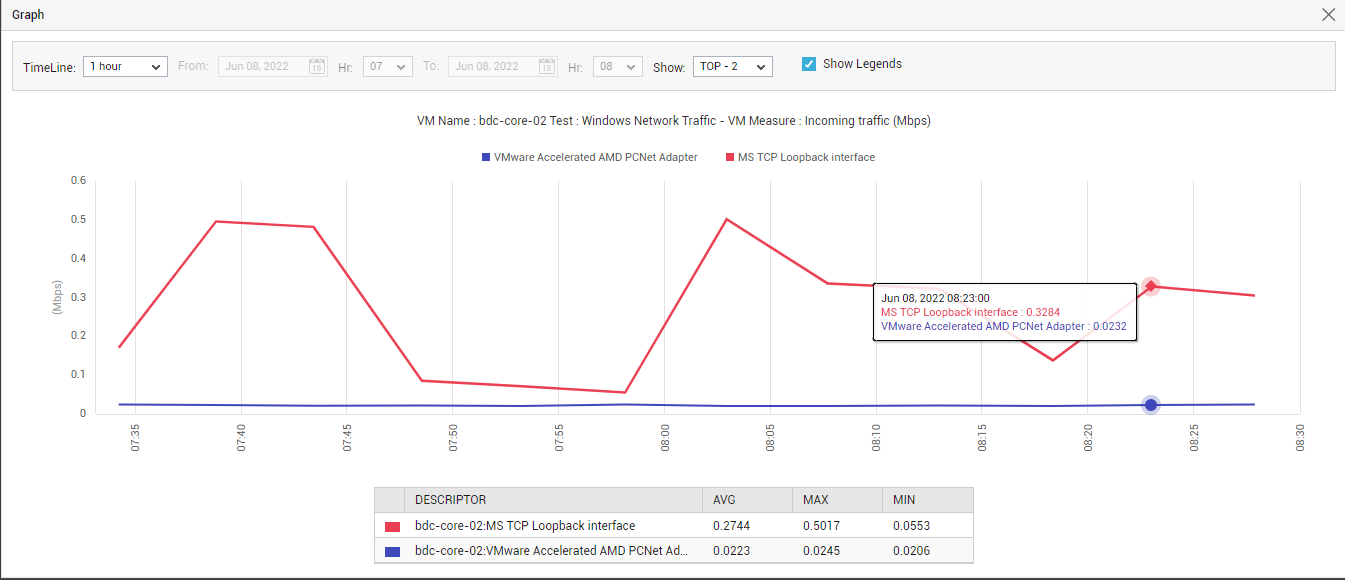
Task: Click the 07:35 x-axis label
Action: coord(135,438)
